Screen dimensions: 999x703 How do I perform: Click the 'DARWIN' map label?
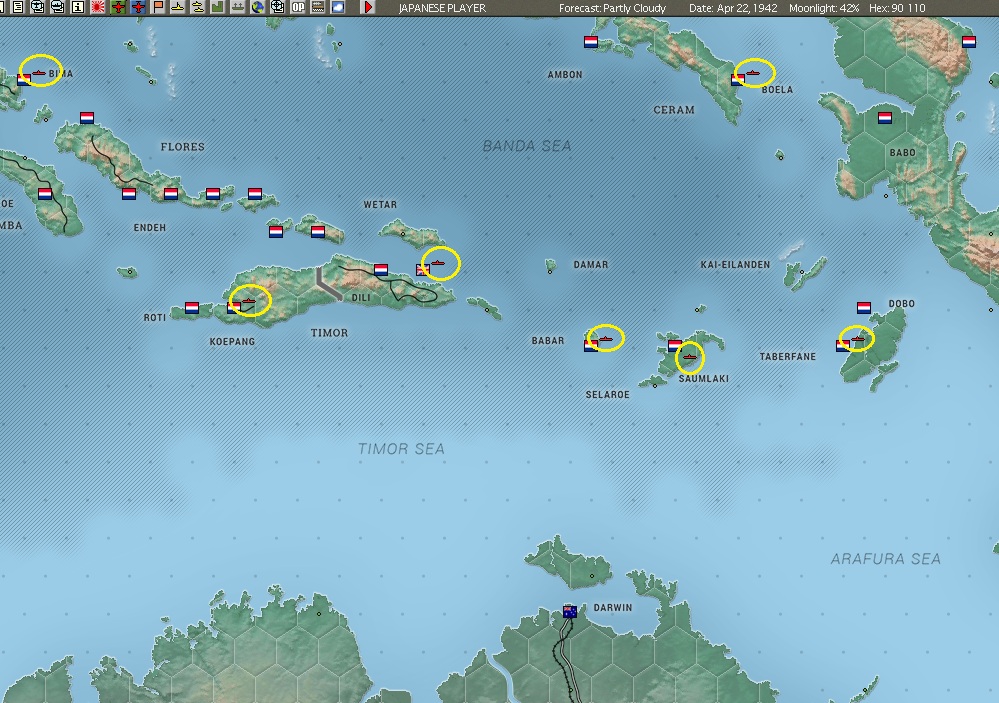pos(613,607)
